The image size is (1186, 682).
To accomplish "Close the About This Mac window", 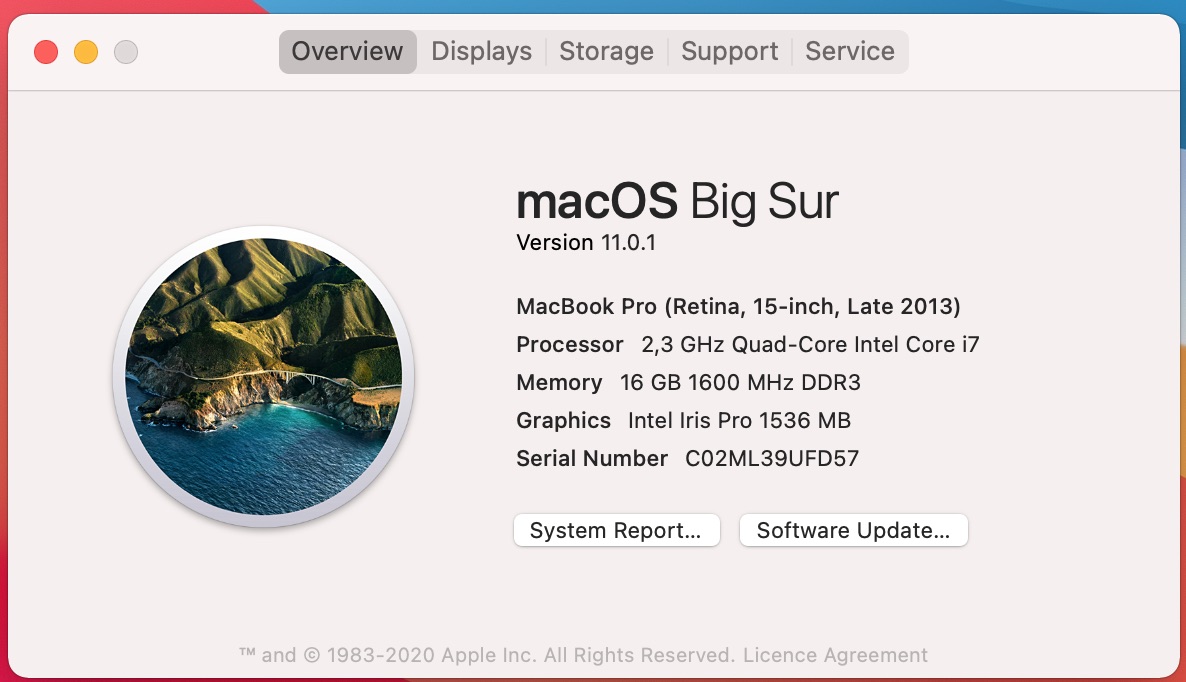I will pyautogui.click(x=46, y=52).
